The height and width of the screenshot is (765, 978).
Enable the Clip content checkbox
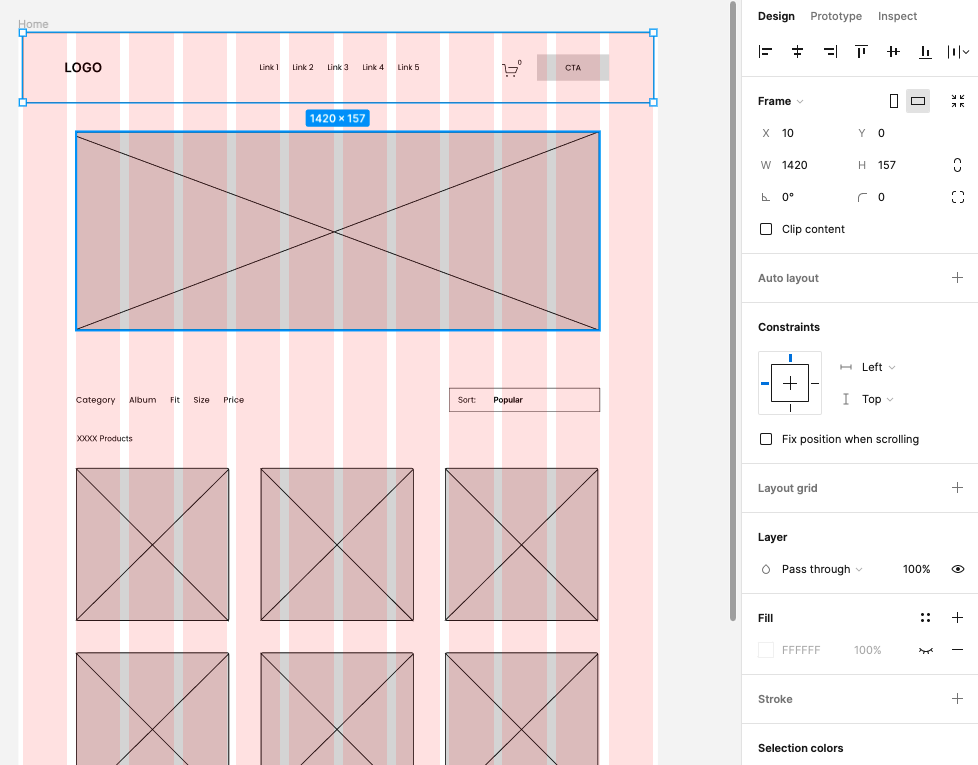[766, 229]
